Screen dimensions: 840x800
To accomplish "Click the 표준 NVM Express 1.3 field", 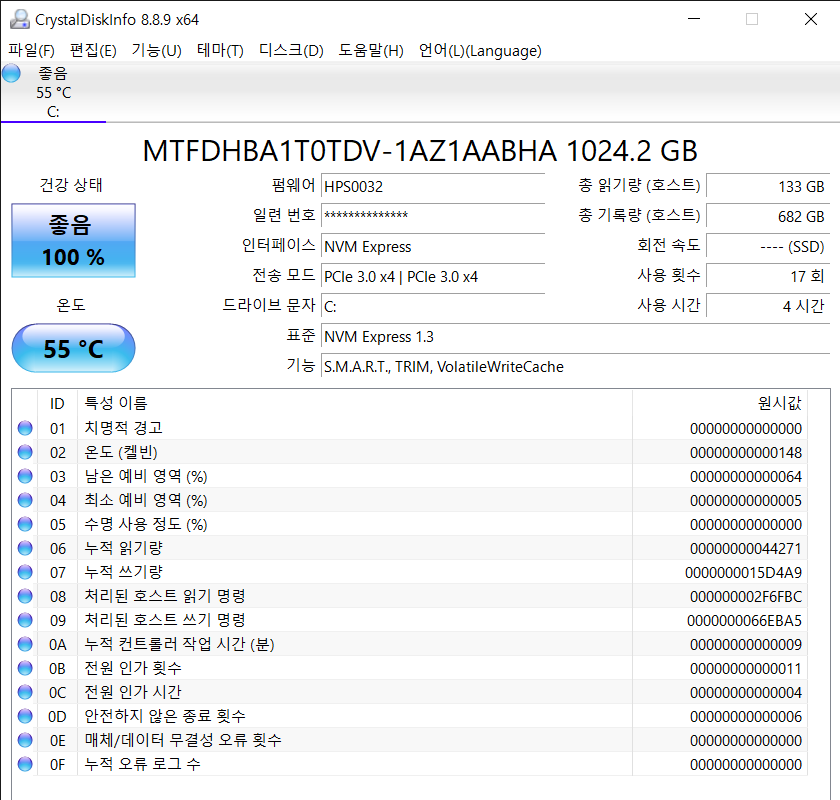I will point(575,337).
